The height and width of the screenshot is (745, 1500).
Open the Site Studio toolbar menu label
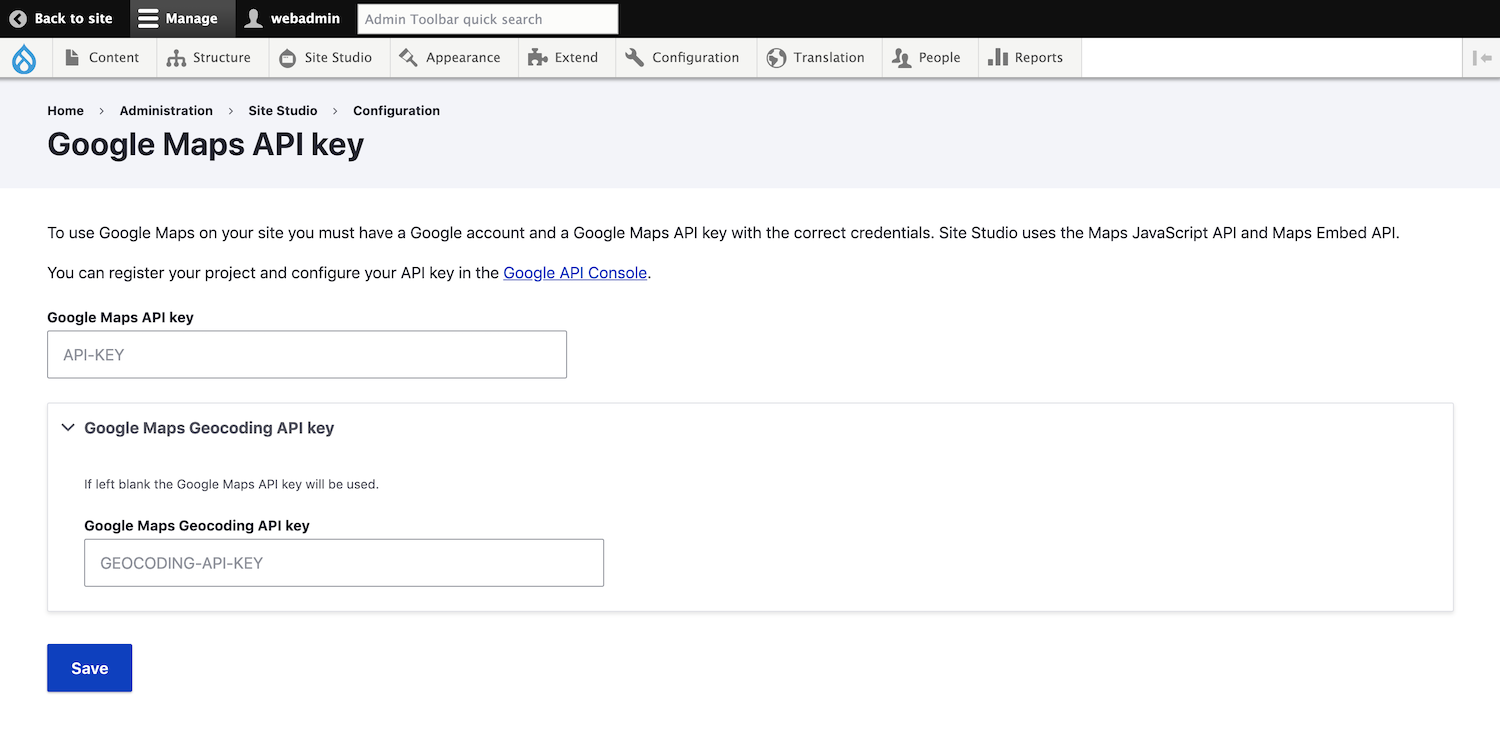pyautogui.click(x=338, y=57)
